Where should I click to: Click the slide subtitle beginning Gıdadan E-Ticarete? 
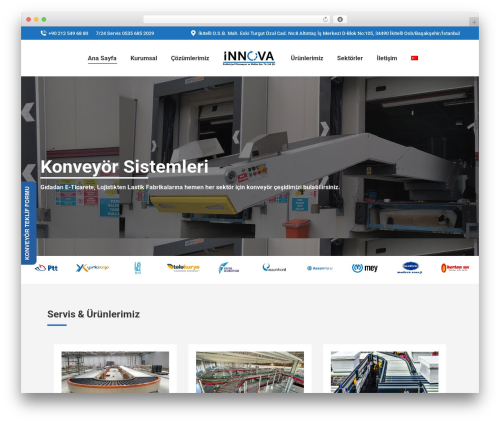tap(190, 187)
